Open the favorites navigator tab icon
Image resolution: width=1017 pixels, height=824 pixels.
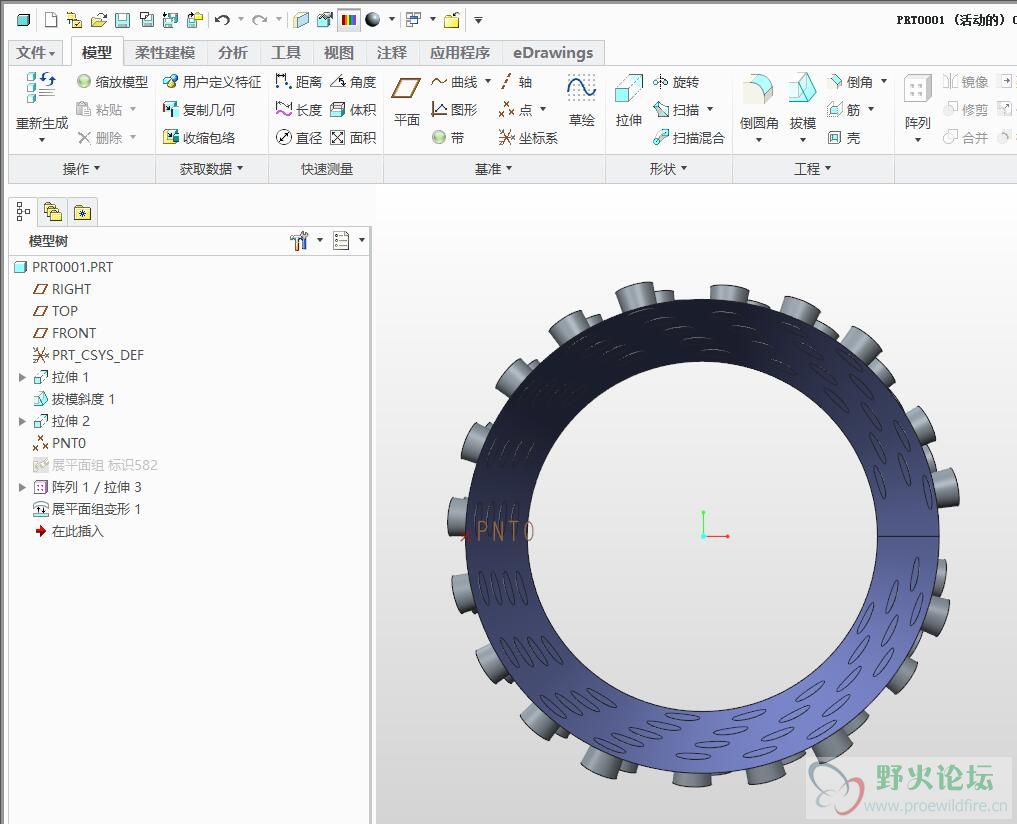pos(82,212)
